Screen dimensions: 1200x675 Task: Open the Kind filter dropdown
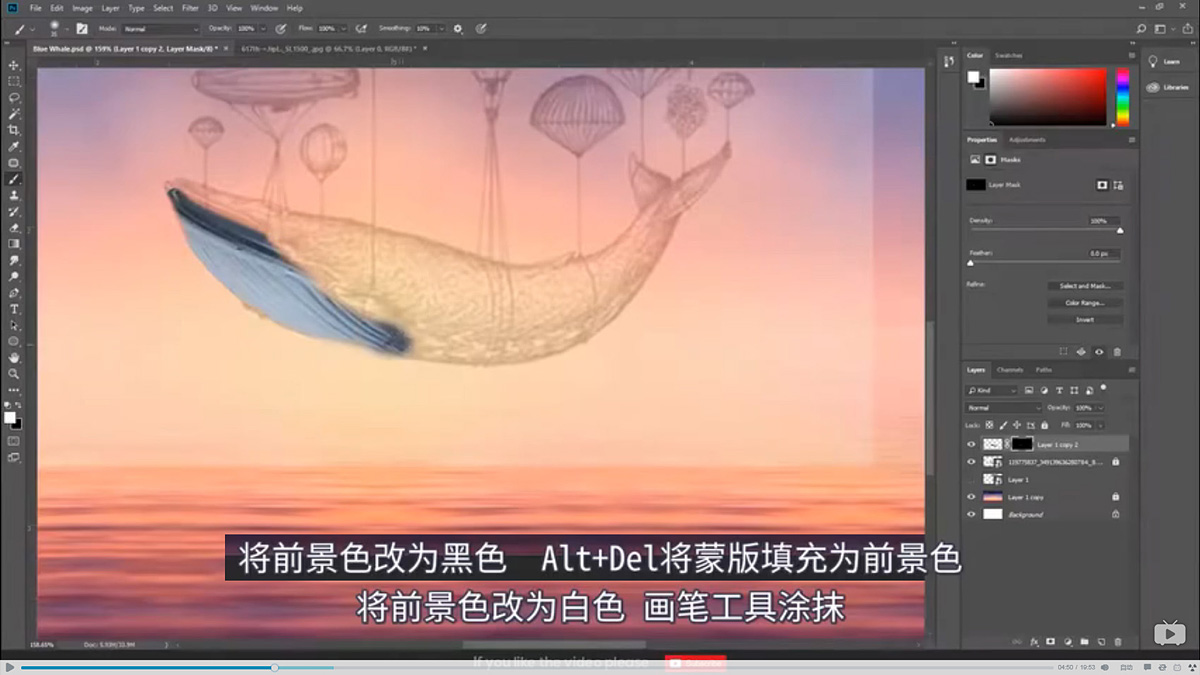(993, 391)
